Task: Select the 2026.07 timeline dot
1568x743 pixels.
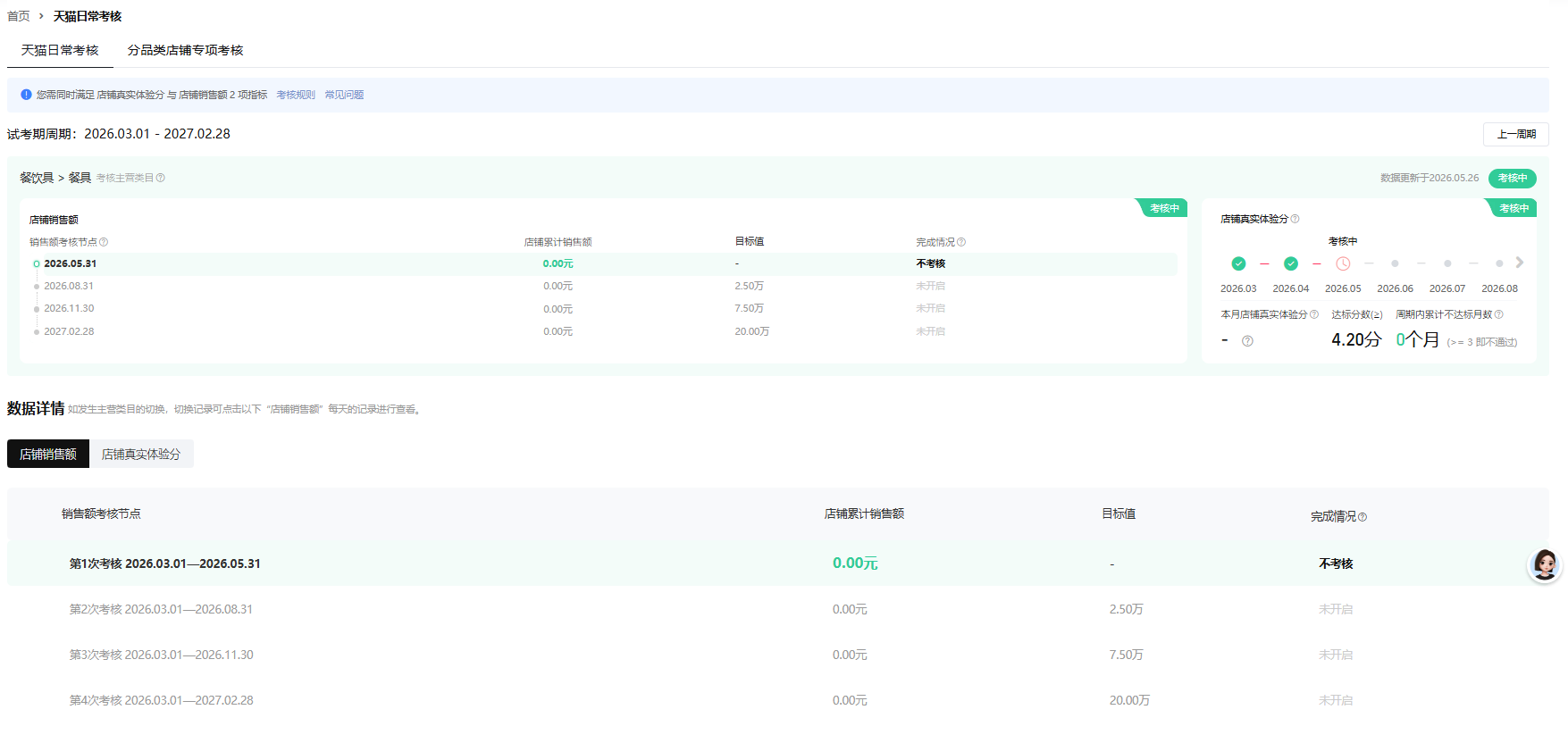Action: click(1447, 263)
